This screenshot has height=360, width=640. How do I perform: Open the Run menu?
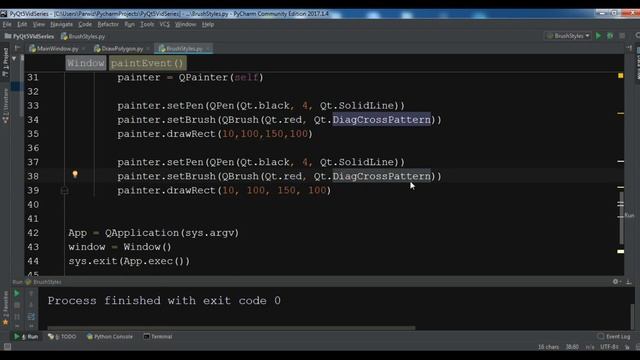tap(129, 24)
